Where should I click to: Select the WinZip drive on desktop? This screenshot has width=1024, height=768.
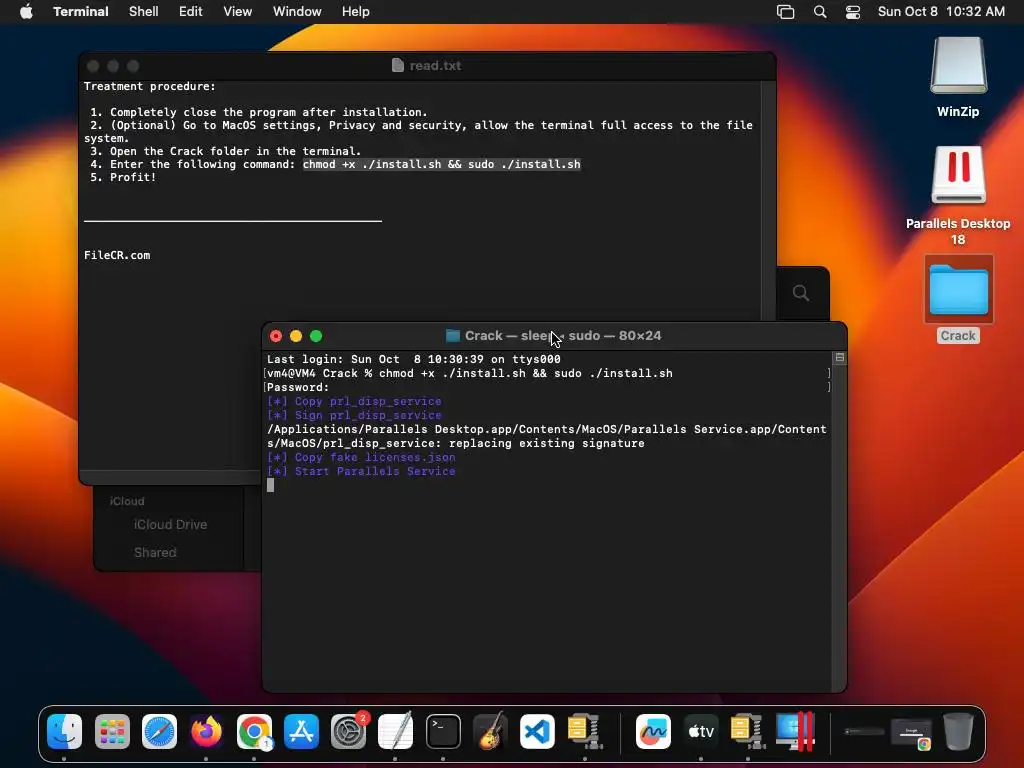[958, 78]
